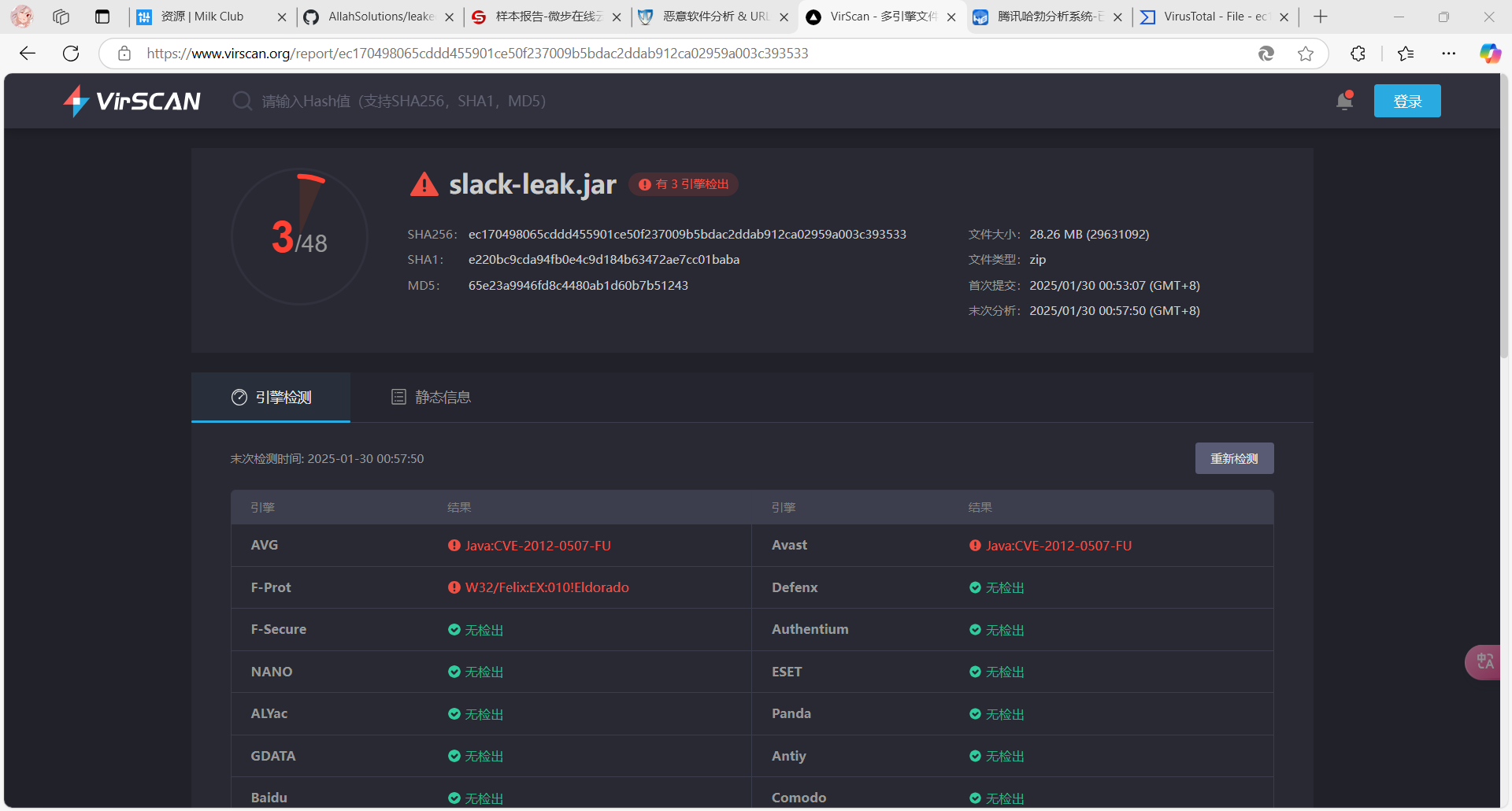Click the address bar refresh-like sync icon
1512x811 pixels.
(x=1266, y=53)
